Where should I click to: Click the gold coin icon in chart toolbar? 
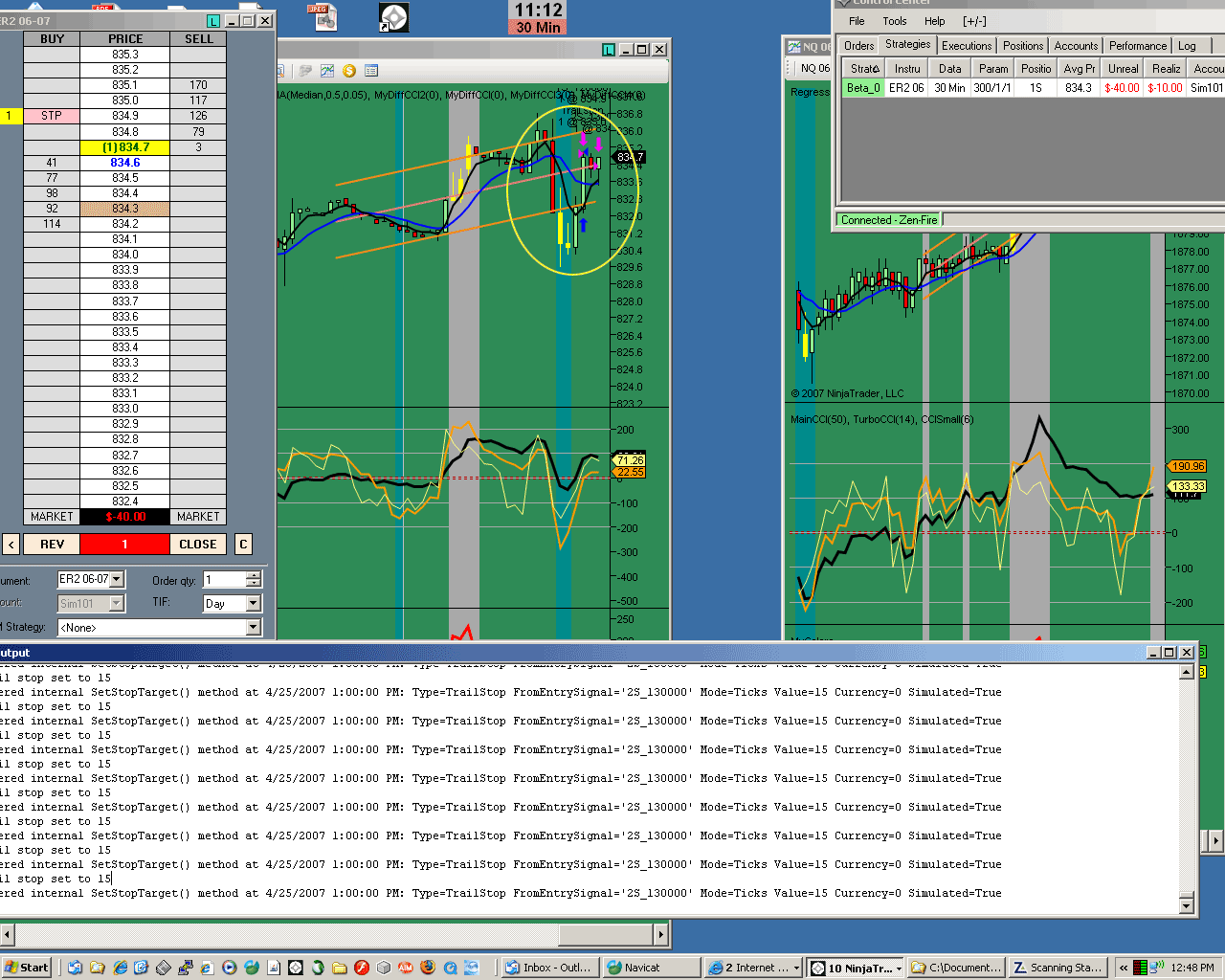click(x=349, y=71)
